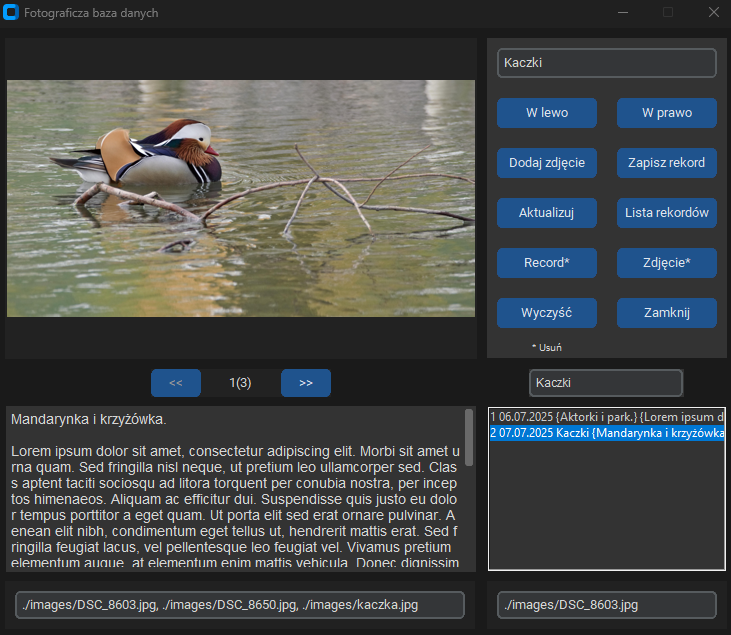The width and height of the screenshot is (731, 635).
Task: Click the image paths list field
Action: (240, 605)
